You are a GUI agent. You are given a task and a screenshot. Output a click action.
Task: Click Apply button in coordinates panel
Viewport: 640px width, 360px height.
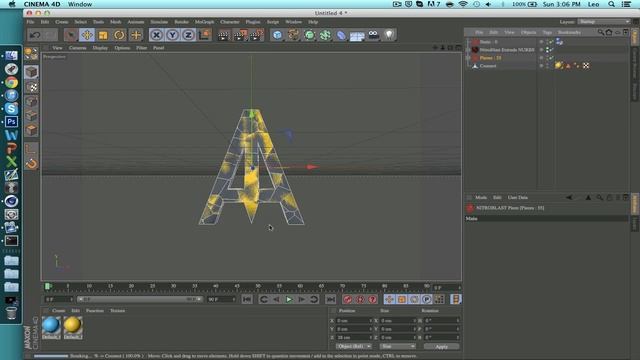pyautogui.click(x=441, y=347)
